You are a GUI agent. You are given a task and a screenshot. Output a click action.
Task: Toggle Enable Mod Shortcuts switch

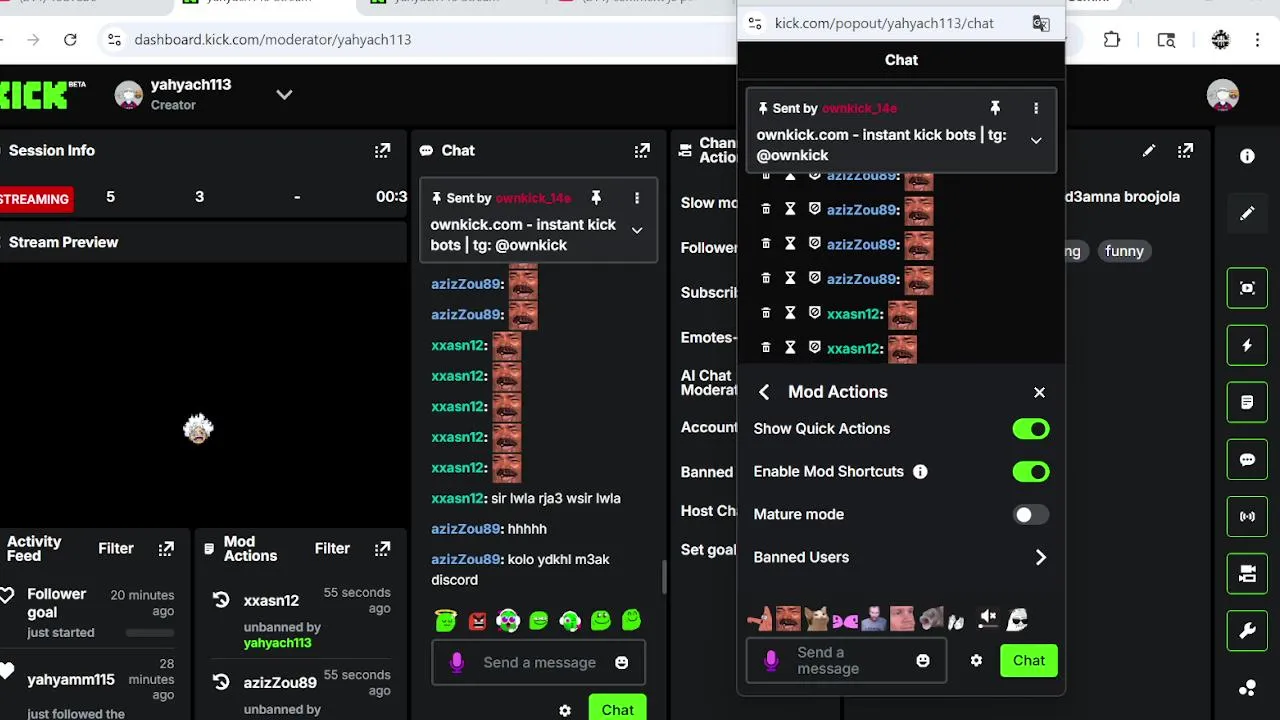pos(1031,472)
